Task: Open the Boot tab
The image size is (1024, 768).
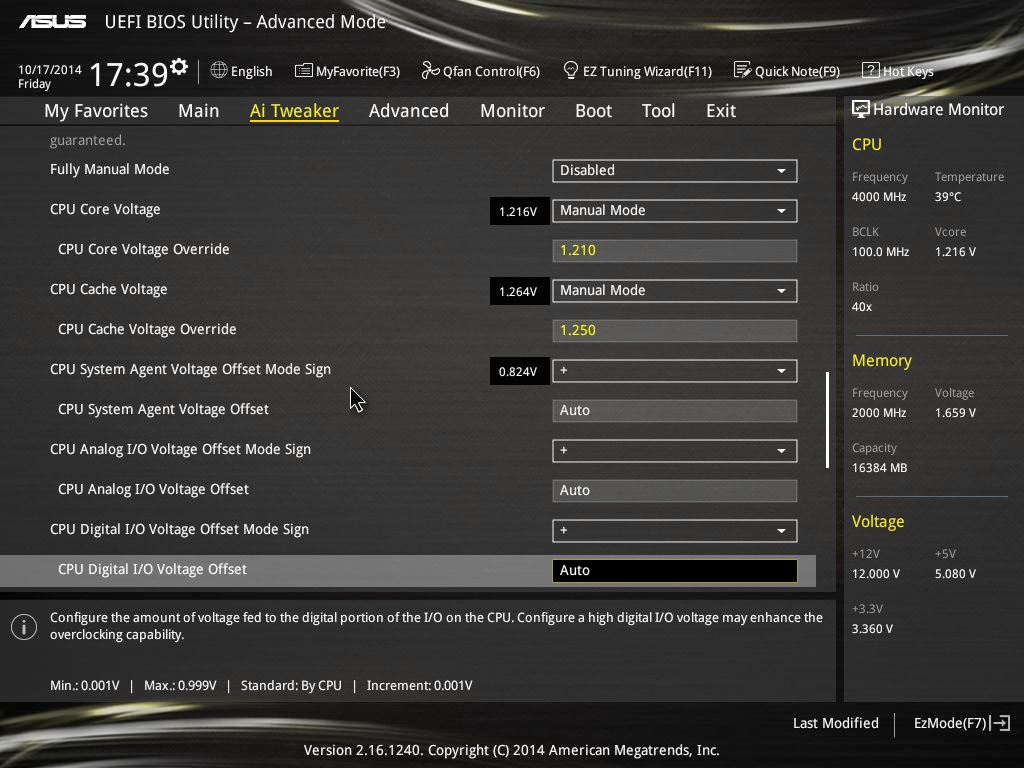Action: pos(593,110)
